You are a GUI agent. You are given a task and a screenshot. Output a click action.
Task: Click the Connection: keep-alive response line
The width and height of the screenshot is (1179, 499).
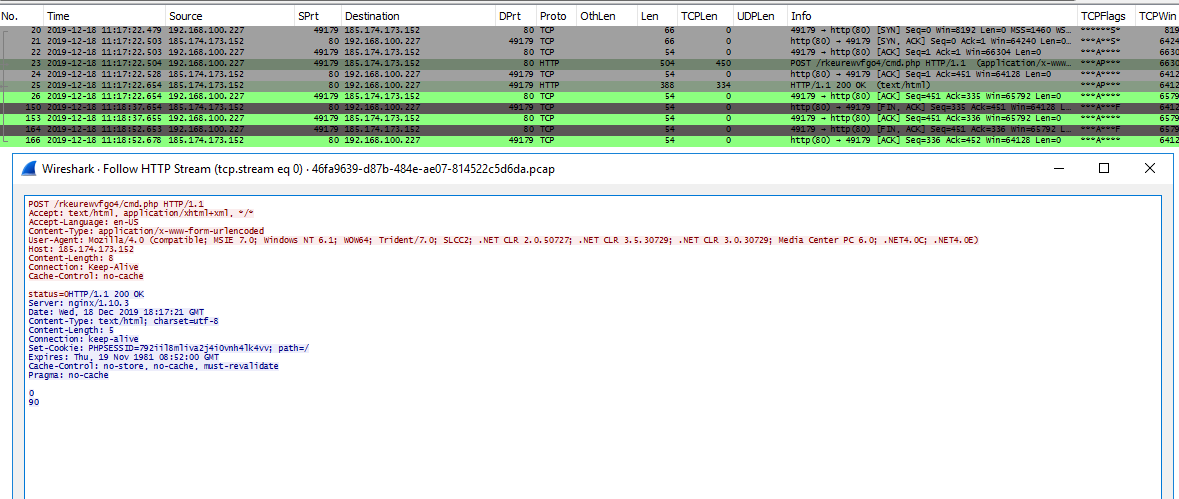83,339
